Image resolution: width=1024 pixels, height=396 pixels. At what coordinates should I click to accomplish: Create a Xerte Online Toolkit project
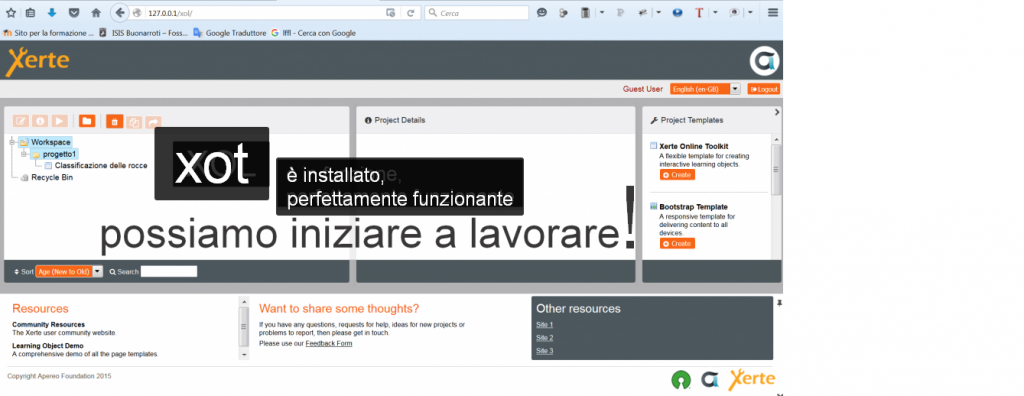[677, 175]
